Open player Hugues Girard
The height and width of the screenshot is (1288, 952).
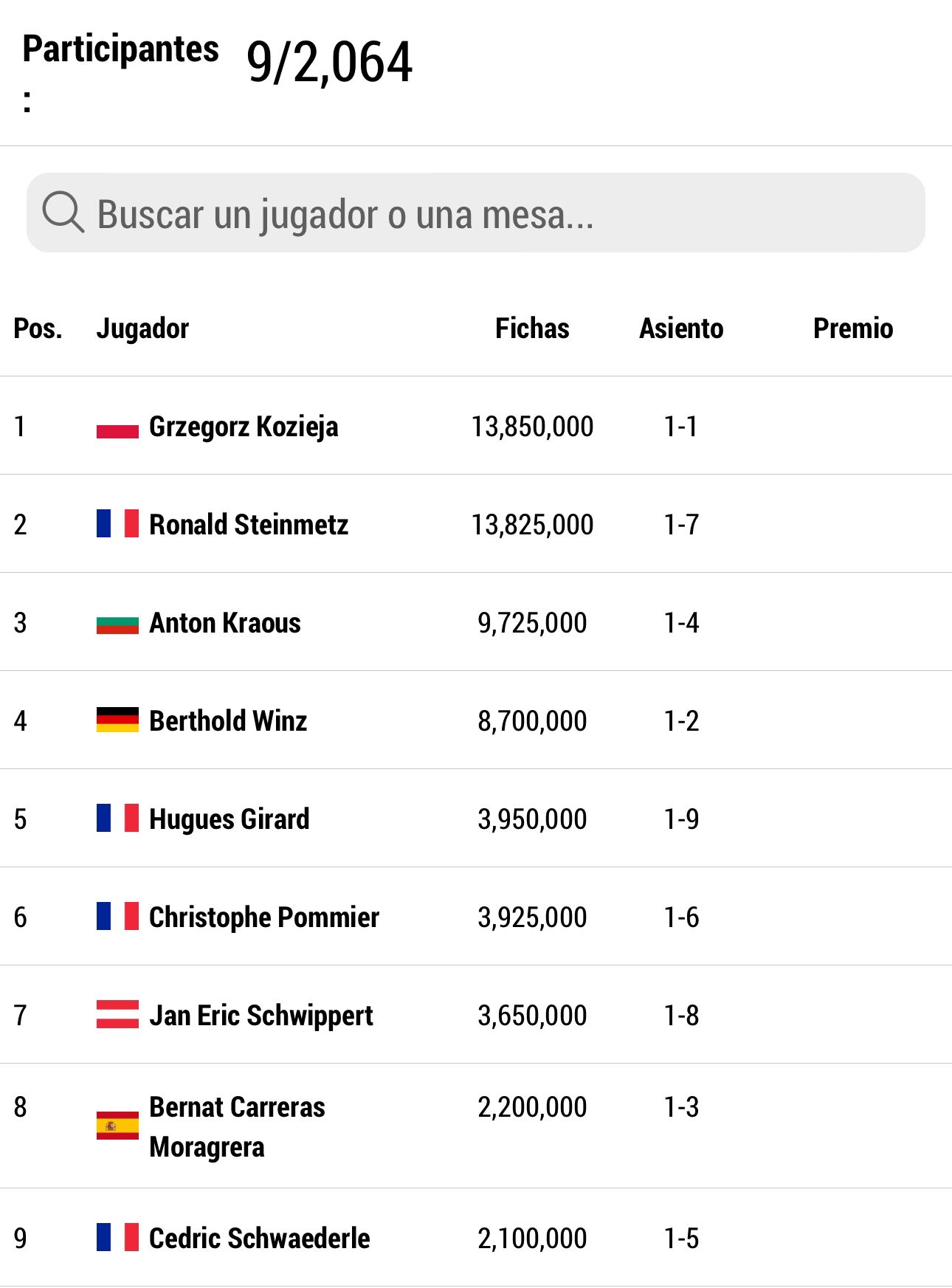(x=230, y=819)
